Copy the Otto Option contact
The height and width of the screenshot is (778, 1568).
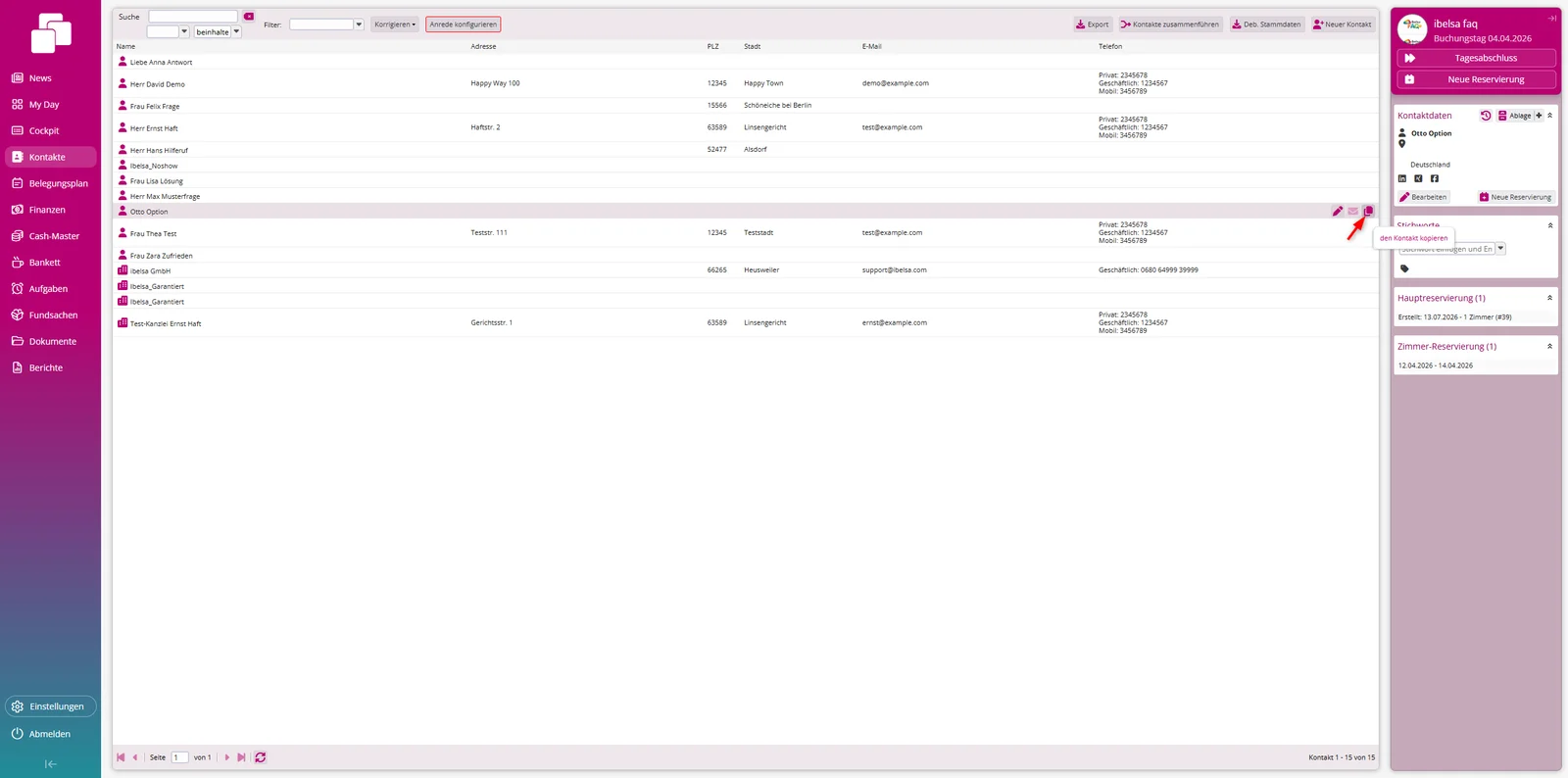point(1368,211)
